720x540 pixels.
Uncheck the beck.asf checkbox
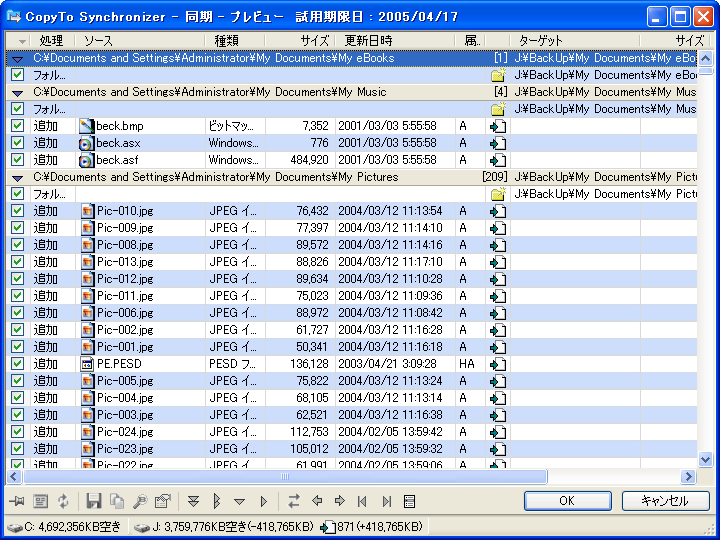[17, 159]
